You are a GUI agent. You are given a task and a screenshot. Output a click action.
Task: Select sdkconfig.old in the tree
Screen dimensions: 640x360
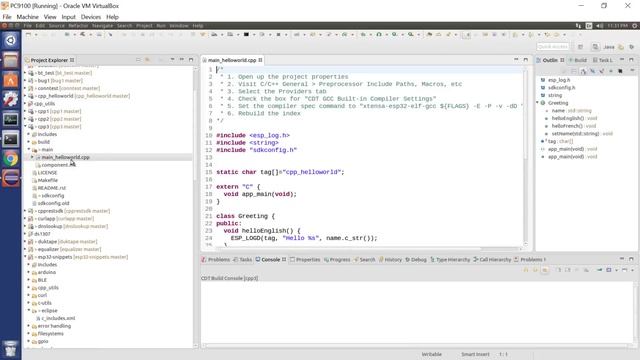pyautogui.click(x=53, y=203)
